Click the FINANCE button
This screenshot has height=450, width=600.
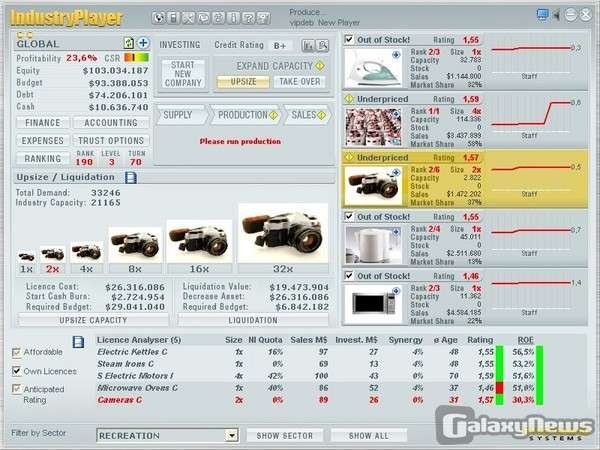coord(43,123)
